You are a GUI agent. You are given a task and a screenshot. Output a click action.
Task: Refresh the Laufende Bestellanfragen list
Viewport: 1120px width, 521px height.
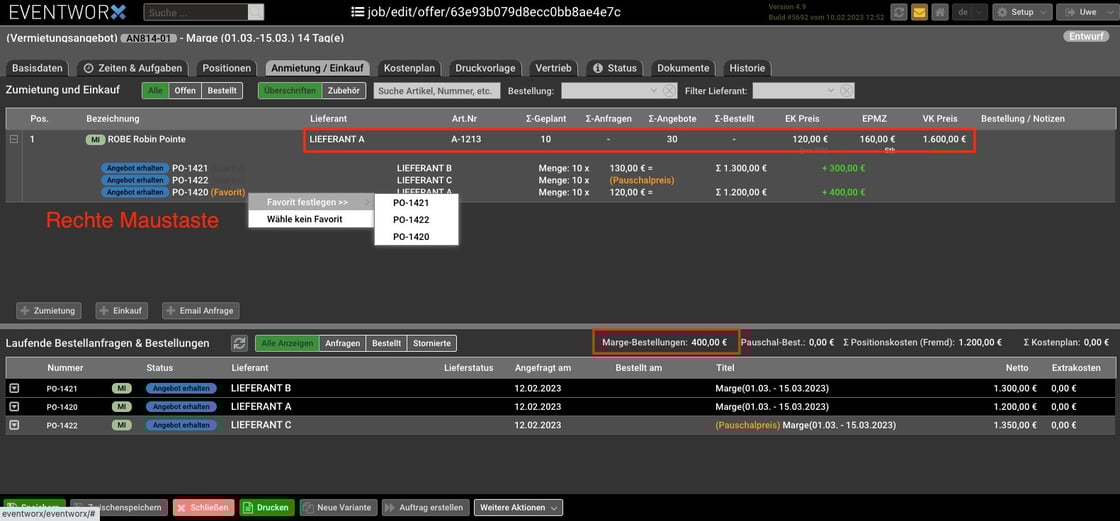click(x=239, y=343)
